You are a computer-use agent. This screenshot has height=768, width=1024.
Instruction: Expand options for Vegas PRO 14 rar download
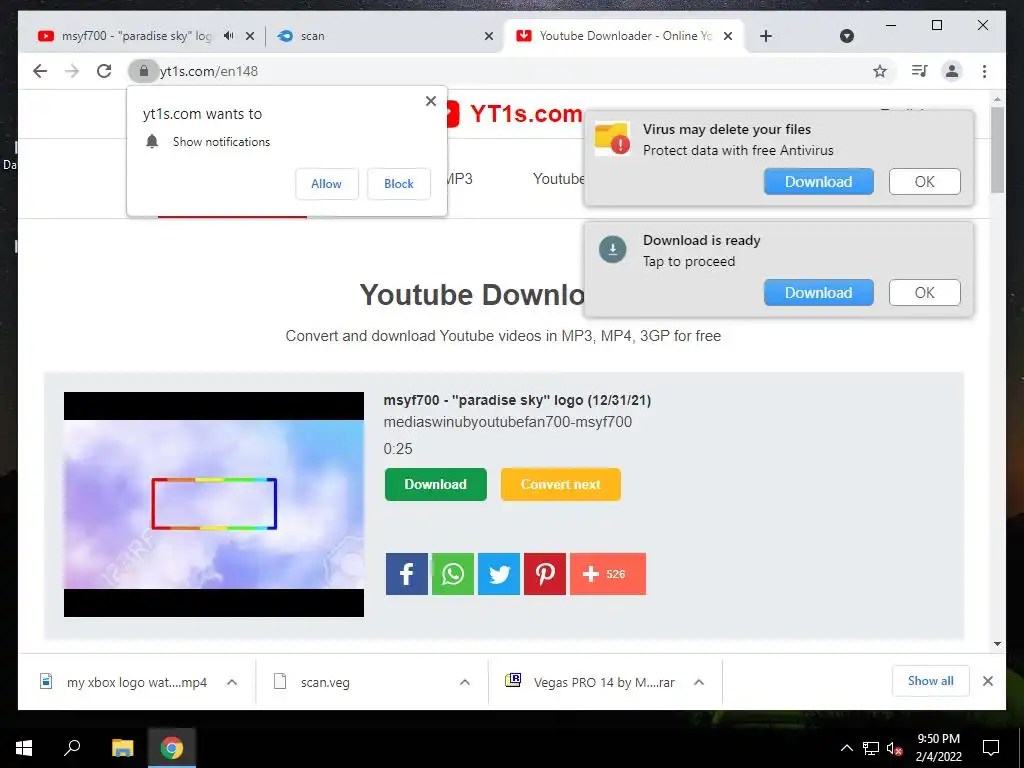coord(699,682)
